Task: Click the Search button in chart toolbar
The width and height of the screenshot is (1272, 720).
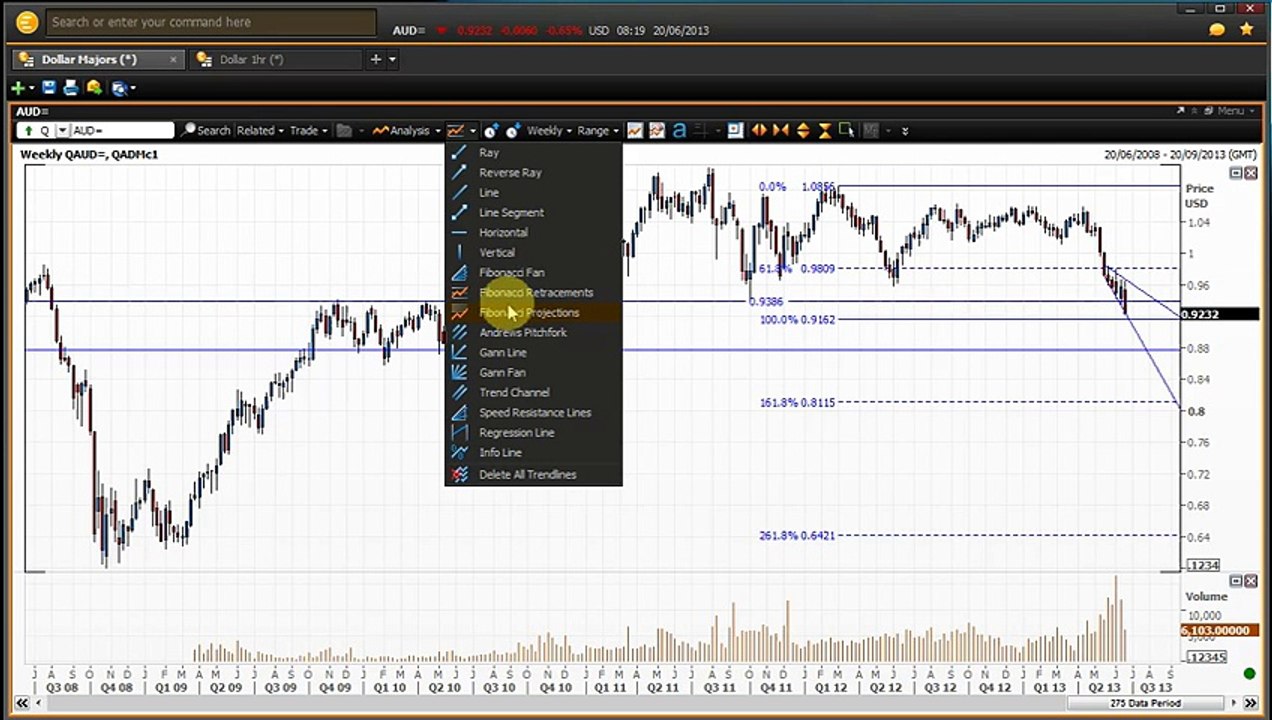Action: tap(206, 131)
